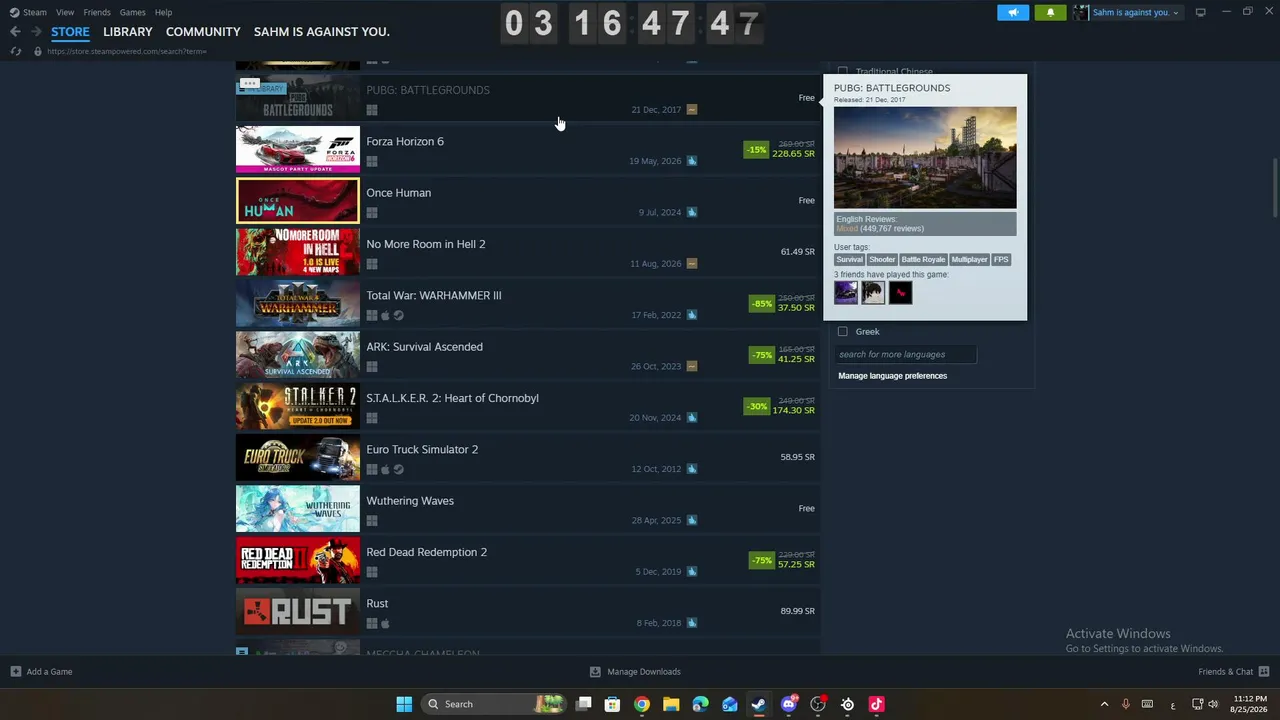
Task: Open the SAHM IS AGAINST YOU. profile tab
Action: pos(322,32)
